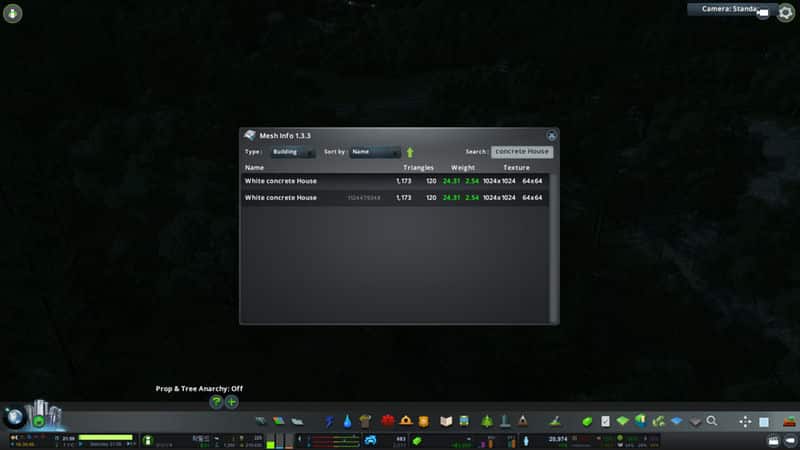Expand the Type dropdown showing Building
Screen dimensions: 800x450
click(x=293, y=152)
